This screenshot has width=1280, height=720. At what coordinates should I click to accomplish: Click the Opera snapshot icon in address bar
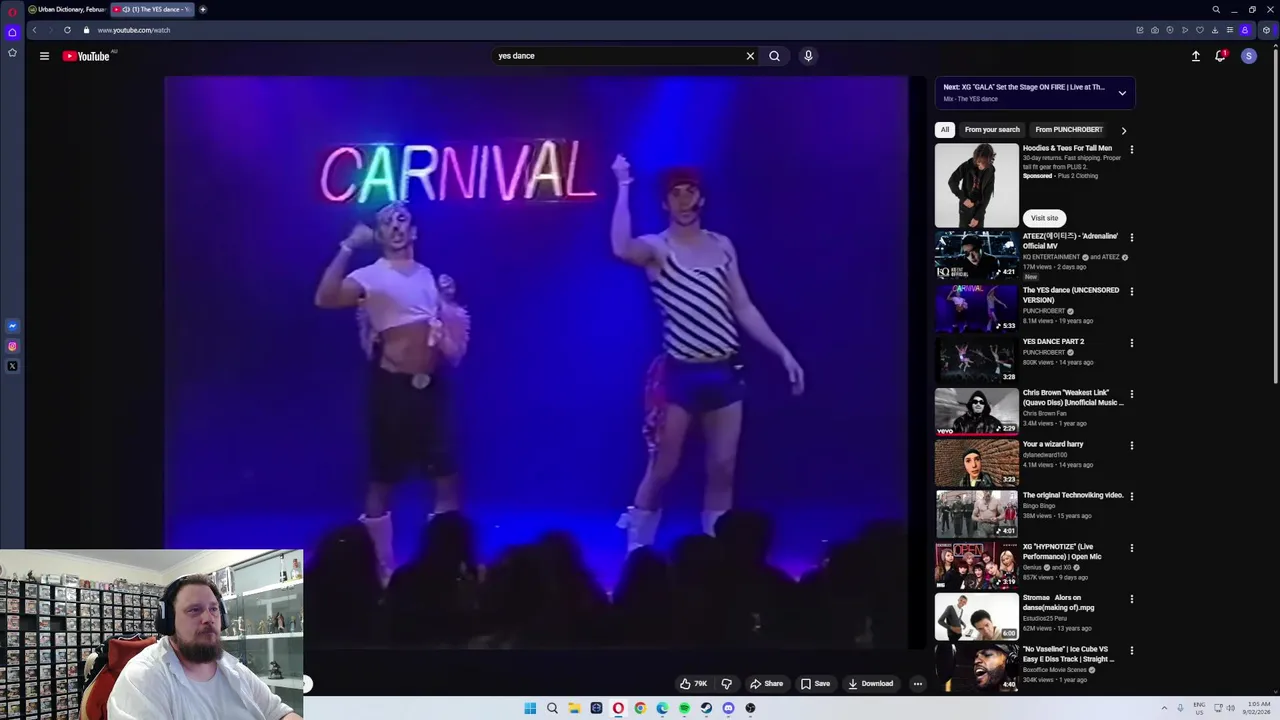tap(1154, 30)
